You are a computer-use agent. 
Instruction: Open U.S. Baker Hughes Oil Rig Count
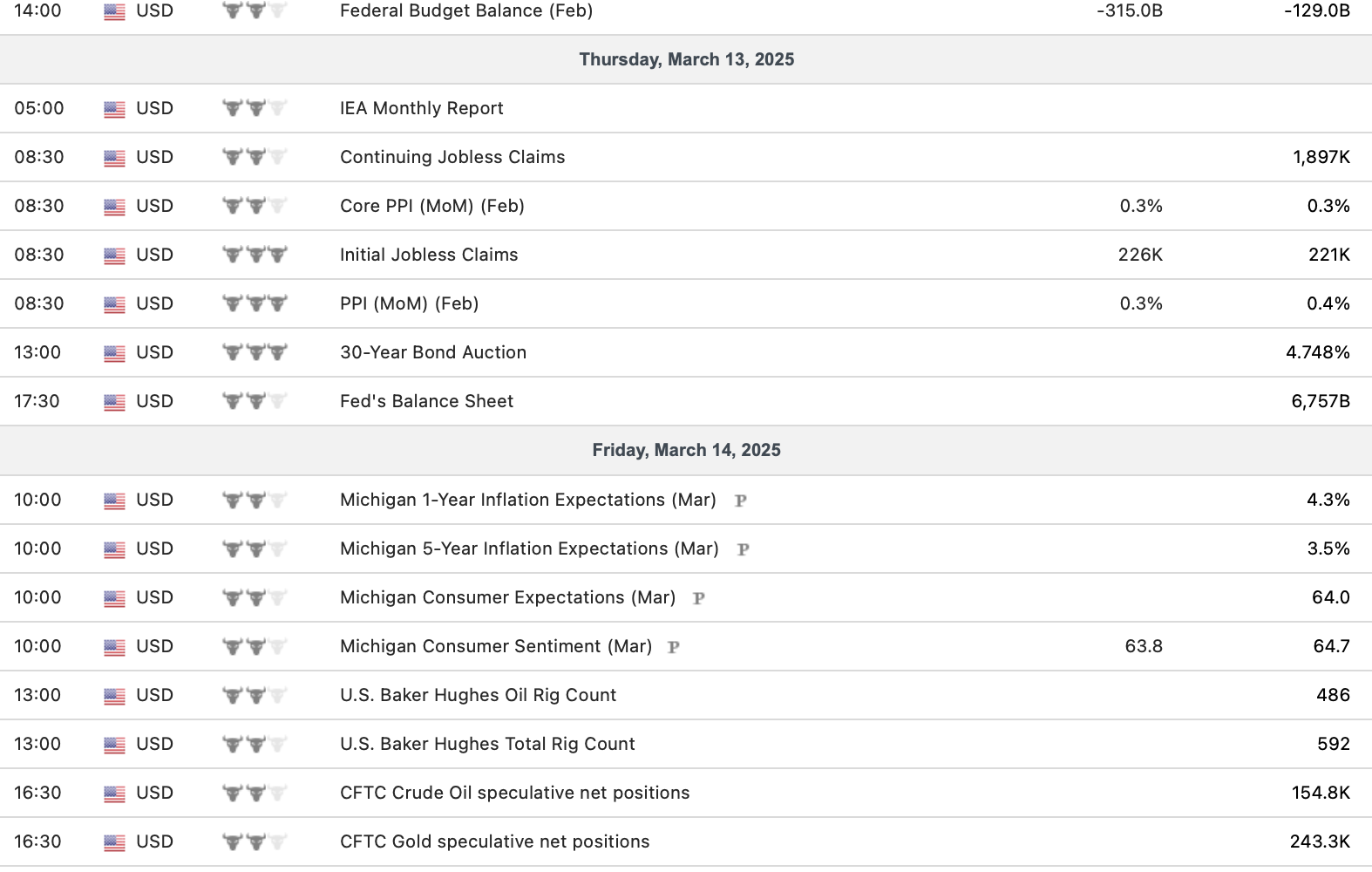478,695
